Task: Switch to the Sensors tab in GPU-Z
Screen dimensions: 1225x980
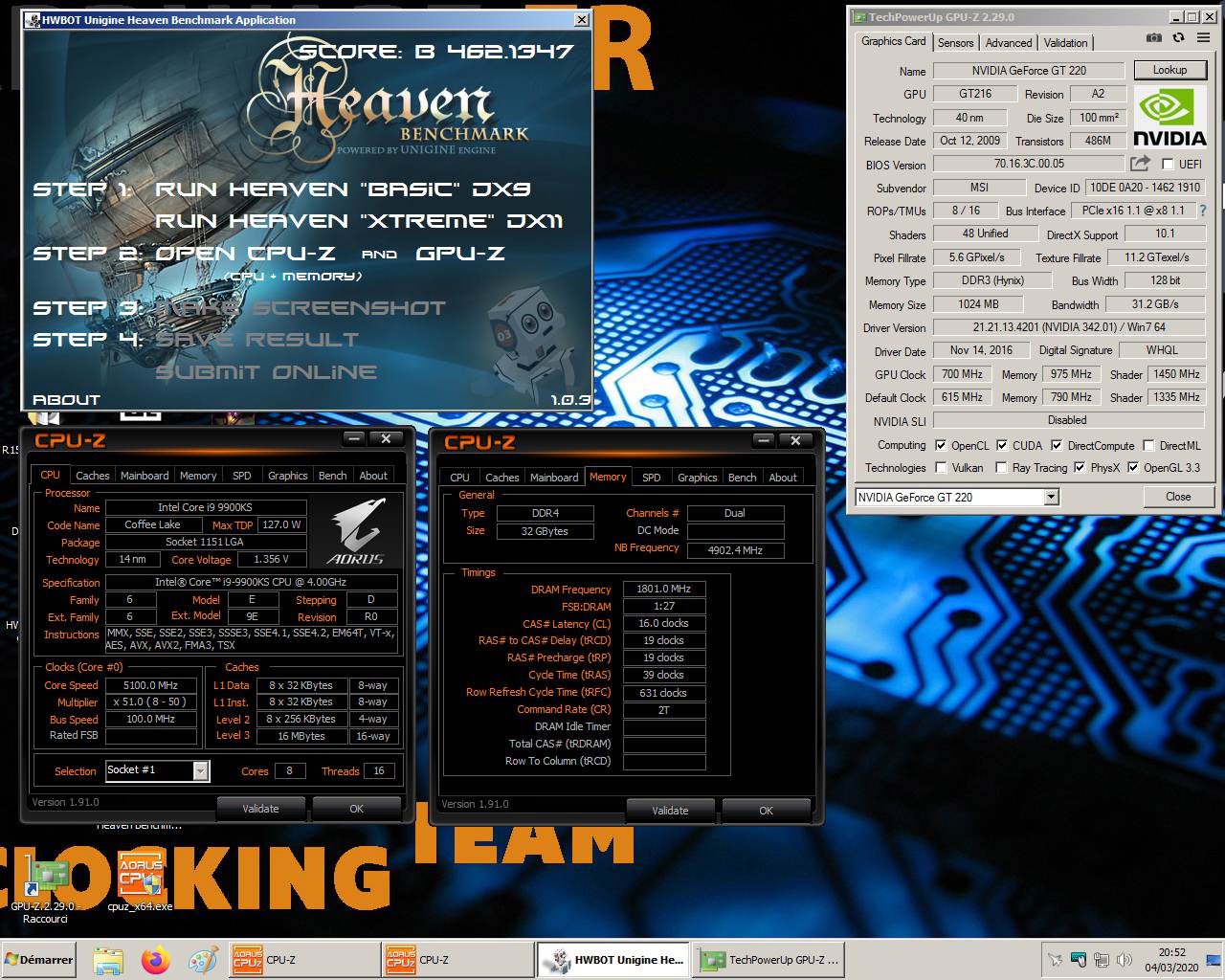Action: (x=955, y=43)
